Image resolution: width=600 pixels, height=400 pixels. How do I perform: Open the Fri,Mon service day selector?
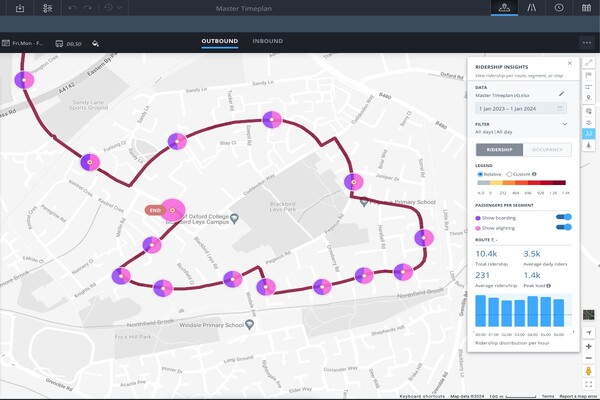click(23, 43)
